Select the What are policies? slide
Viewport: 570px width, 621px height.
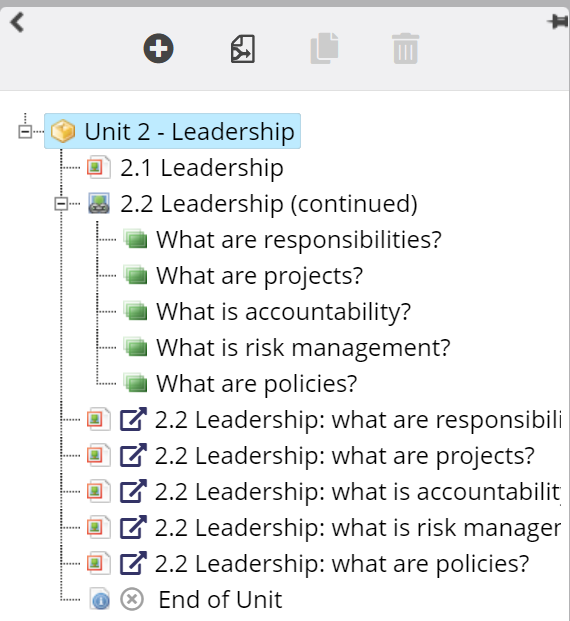[257, 384]
